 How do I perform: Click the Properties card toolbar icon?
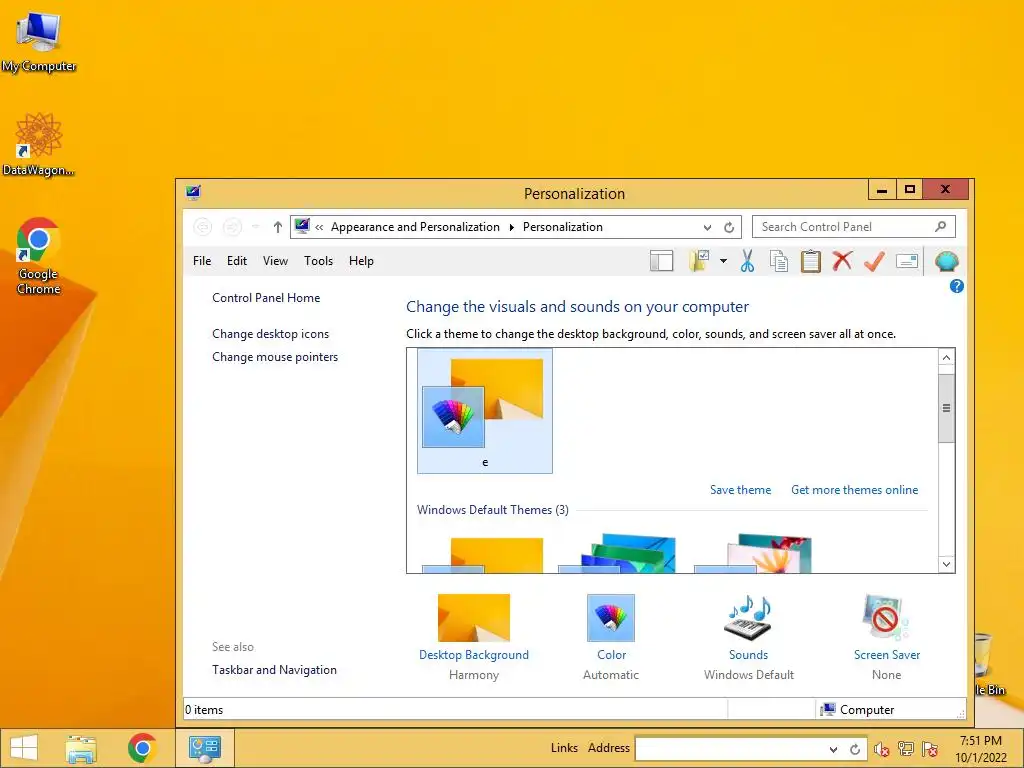pyautogui.click(x=906, y=261)
